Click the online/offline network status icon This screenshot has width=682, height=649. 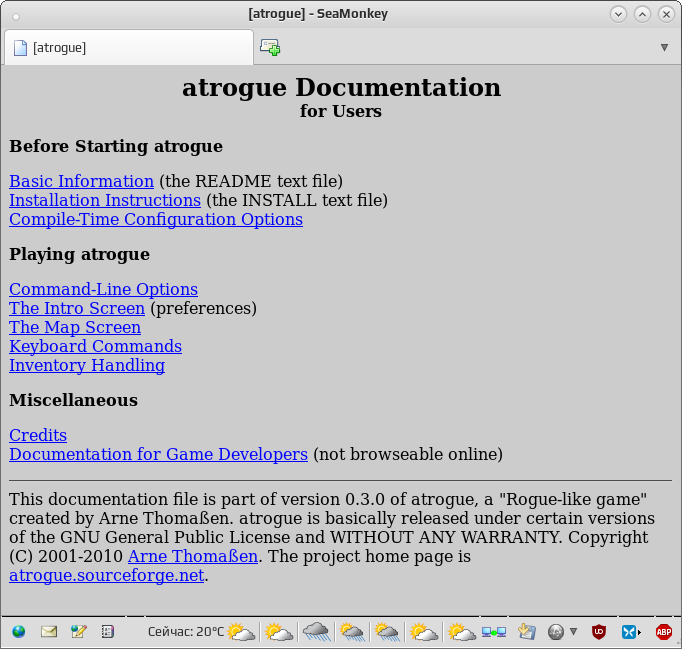coord(494,632)
